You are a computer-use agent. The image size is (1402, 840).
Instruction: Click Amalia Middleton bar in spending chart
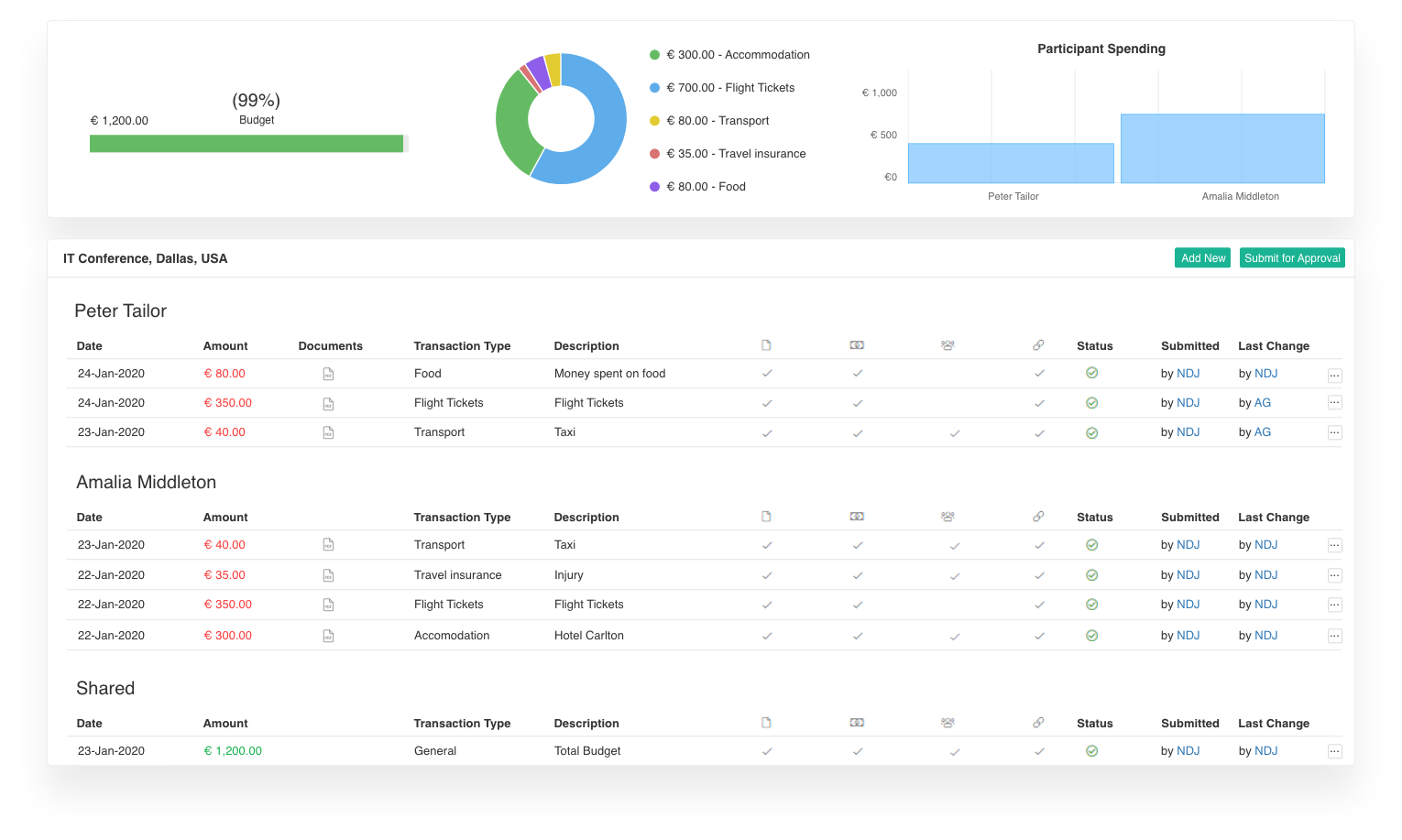[1222, 148]
